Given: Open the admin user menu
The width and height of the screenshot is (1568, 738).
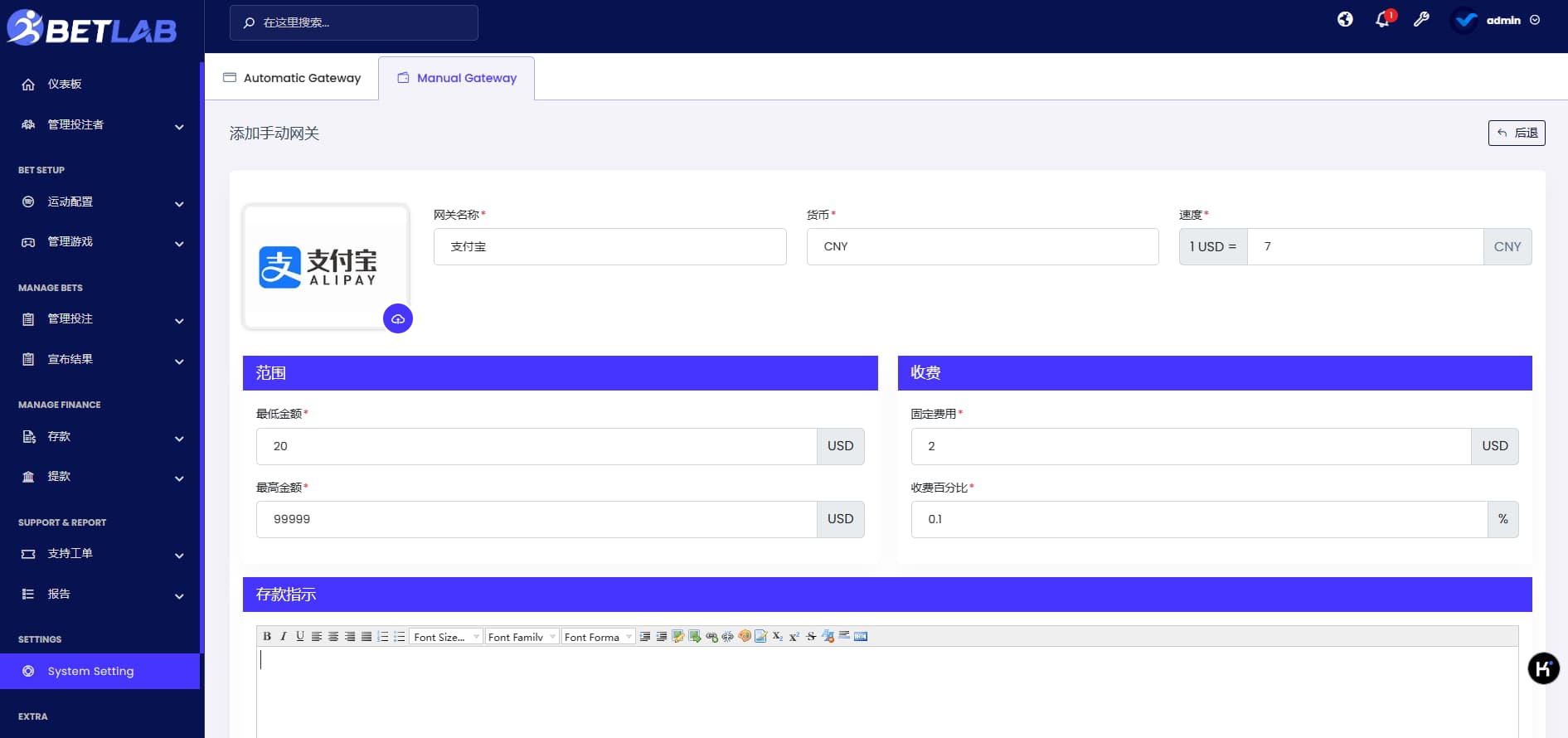Looking at the screenshot, I should [x=1502, y=20].
